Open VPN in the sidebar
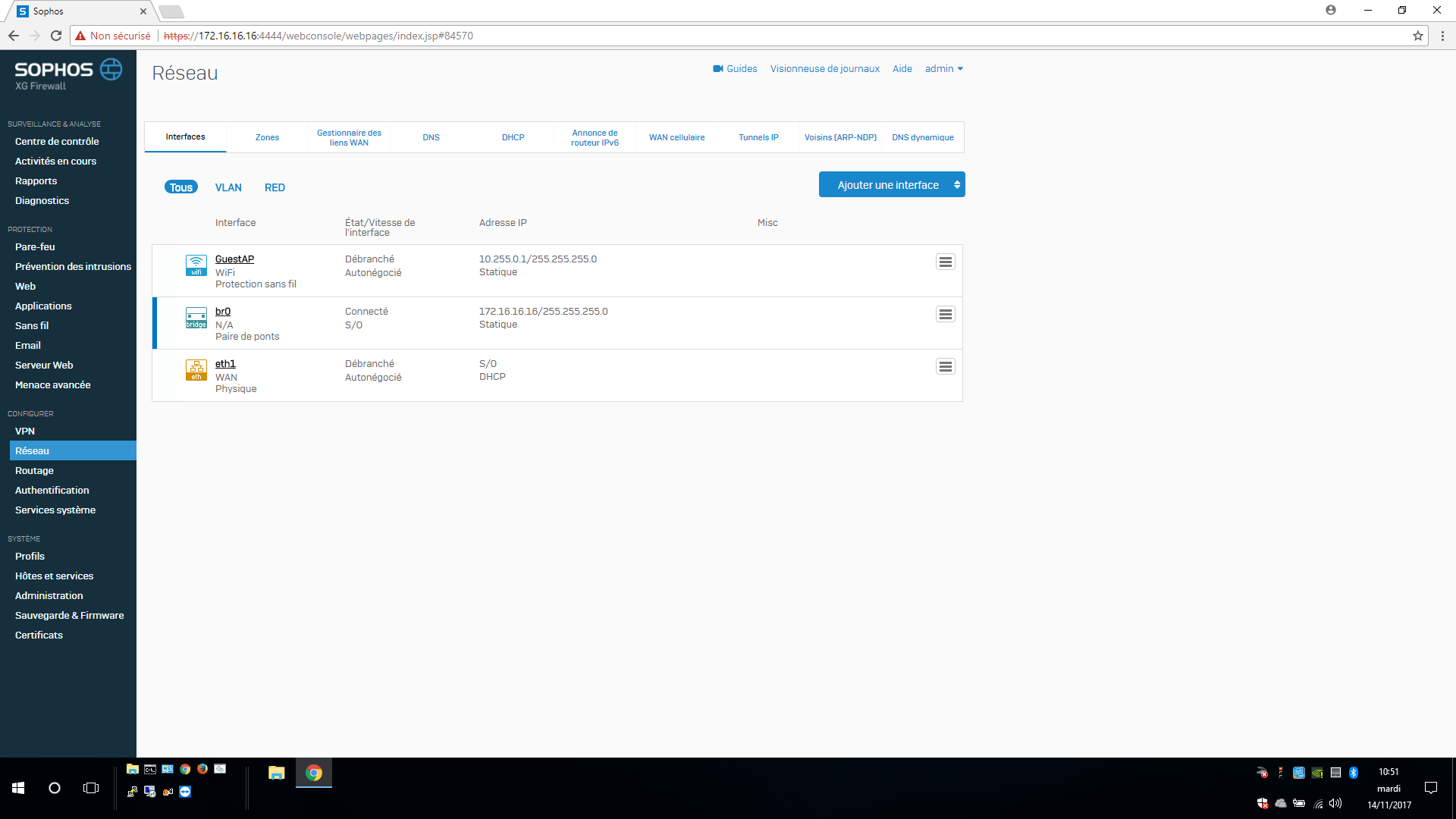Screen dimensions: 1456x819 25,431
